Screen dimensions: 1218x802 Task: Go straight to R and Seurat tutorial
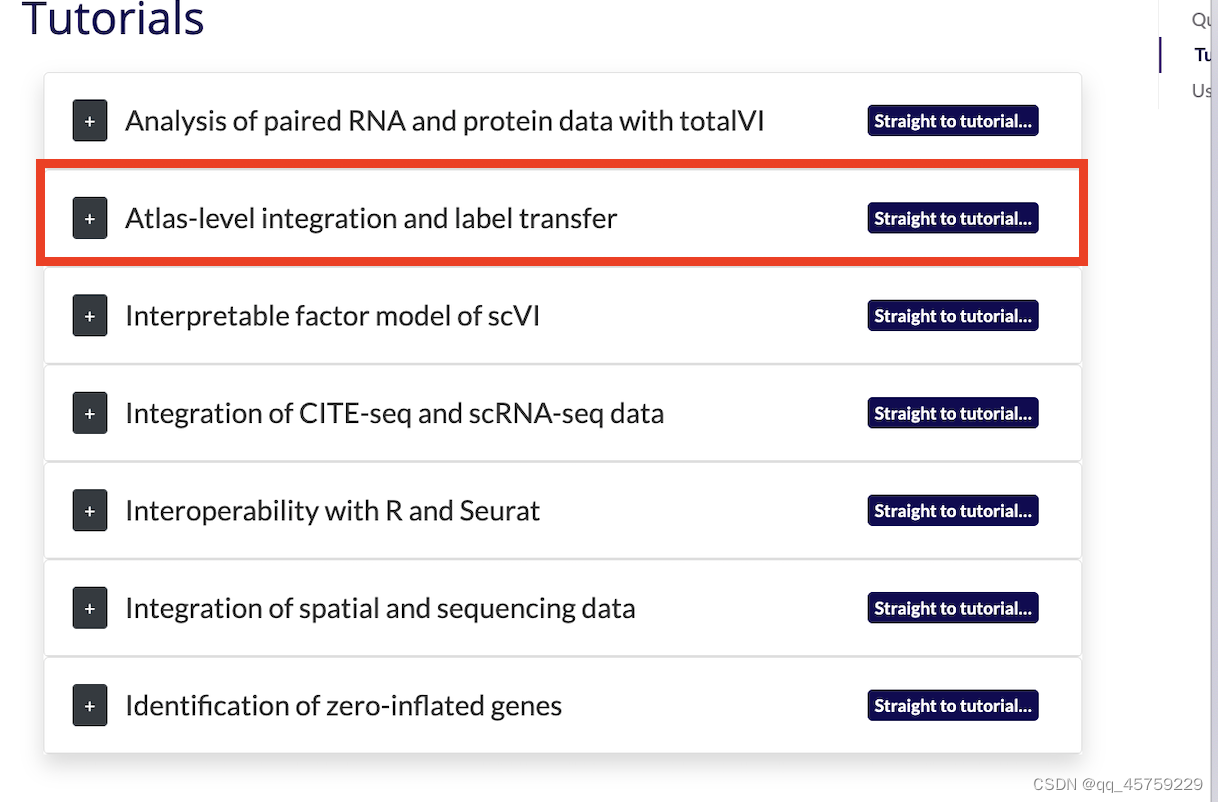952,511
